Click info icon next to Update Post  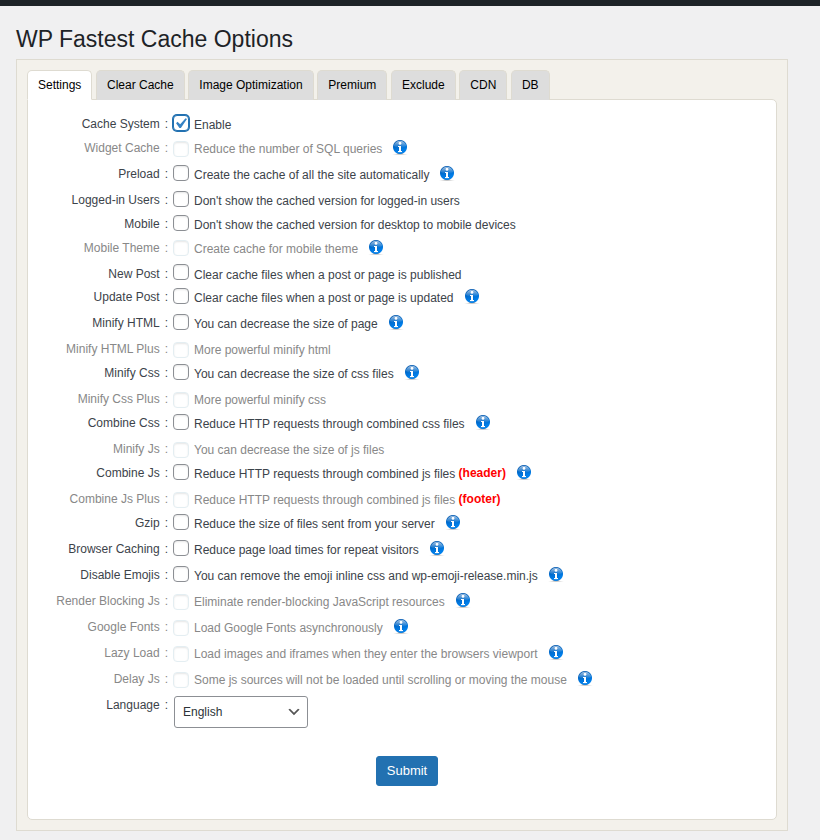coord(471,296)
